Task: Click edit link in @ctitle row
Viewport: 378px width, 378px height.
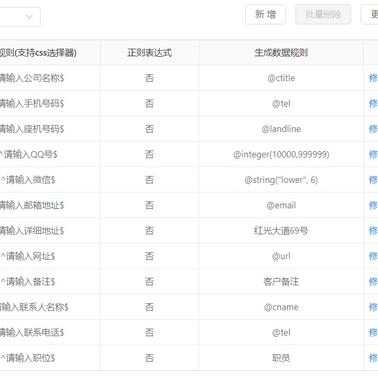Action: (x=373, y=78)
